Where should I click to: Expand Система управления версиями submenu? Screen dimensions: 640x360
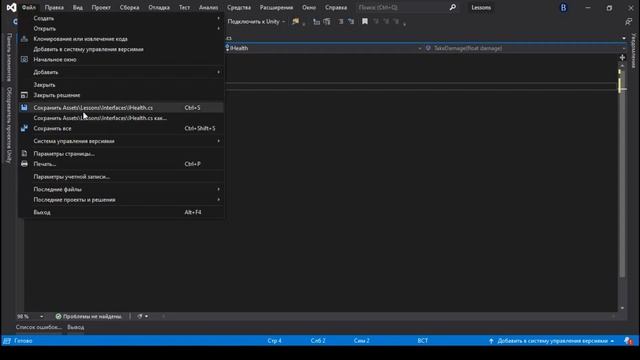pyautogui.click(x=120, y=141)
